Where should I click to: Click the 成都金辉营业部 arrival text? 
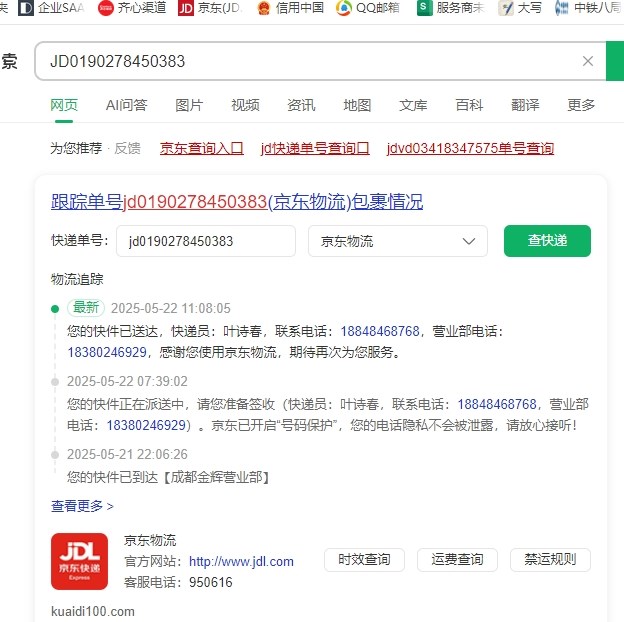coord(168,477)
